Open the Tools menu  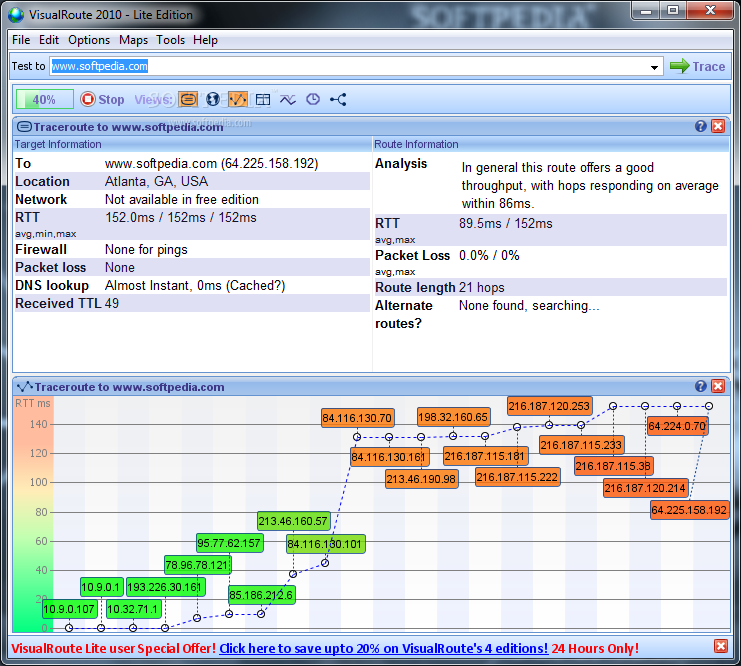tap(171, 40)
